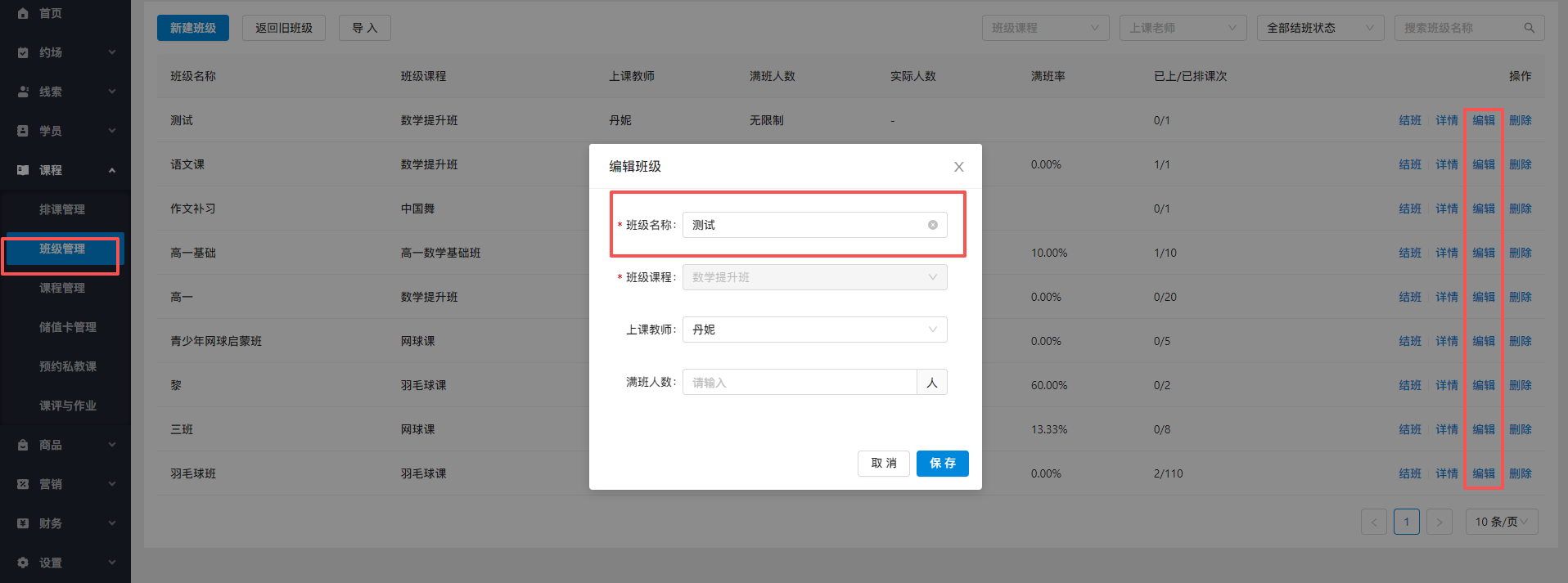Open the 上课教师 dropdown showing 丹妮
Image resolution: width=1568 pixels, height=583 pixels.
point(814,330)
